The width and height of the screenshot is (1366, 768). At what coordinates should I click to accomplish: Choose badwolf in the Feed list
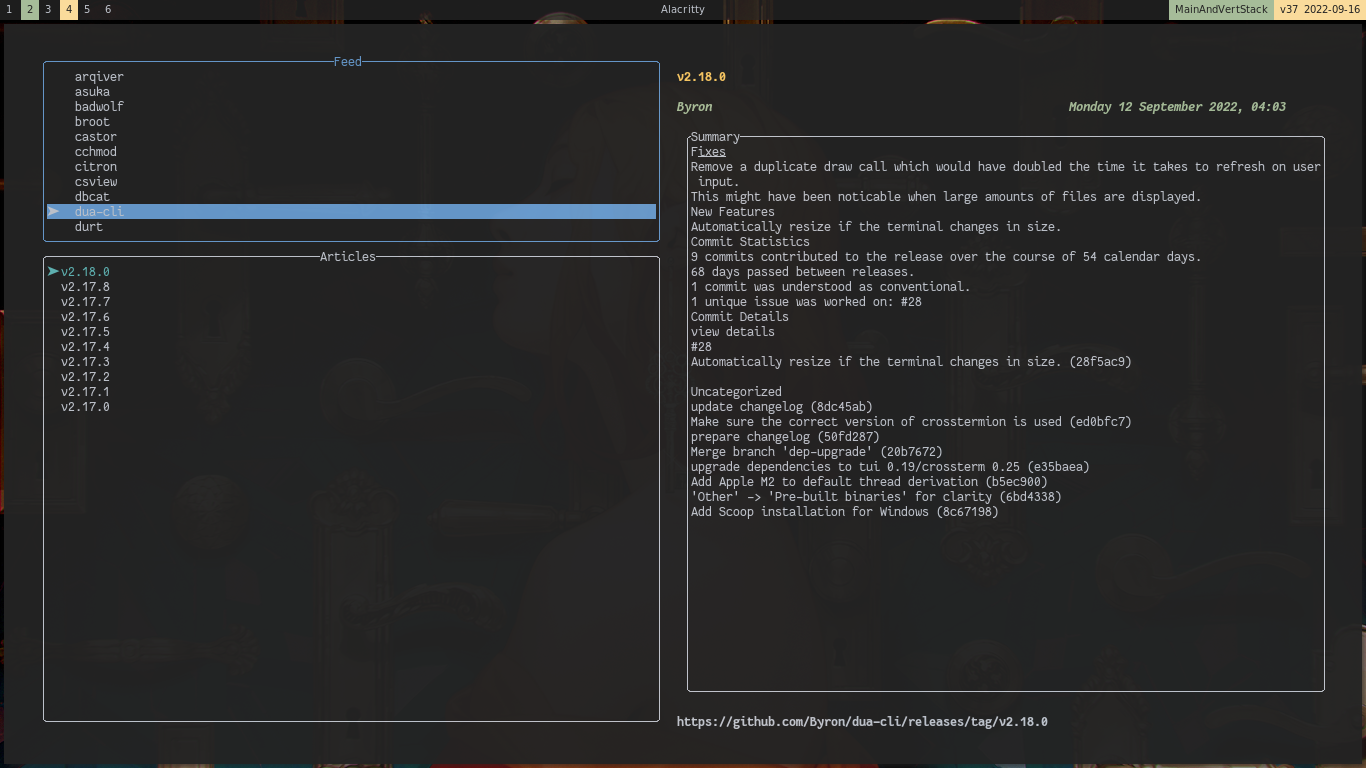[99, 107]
